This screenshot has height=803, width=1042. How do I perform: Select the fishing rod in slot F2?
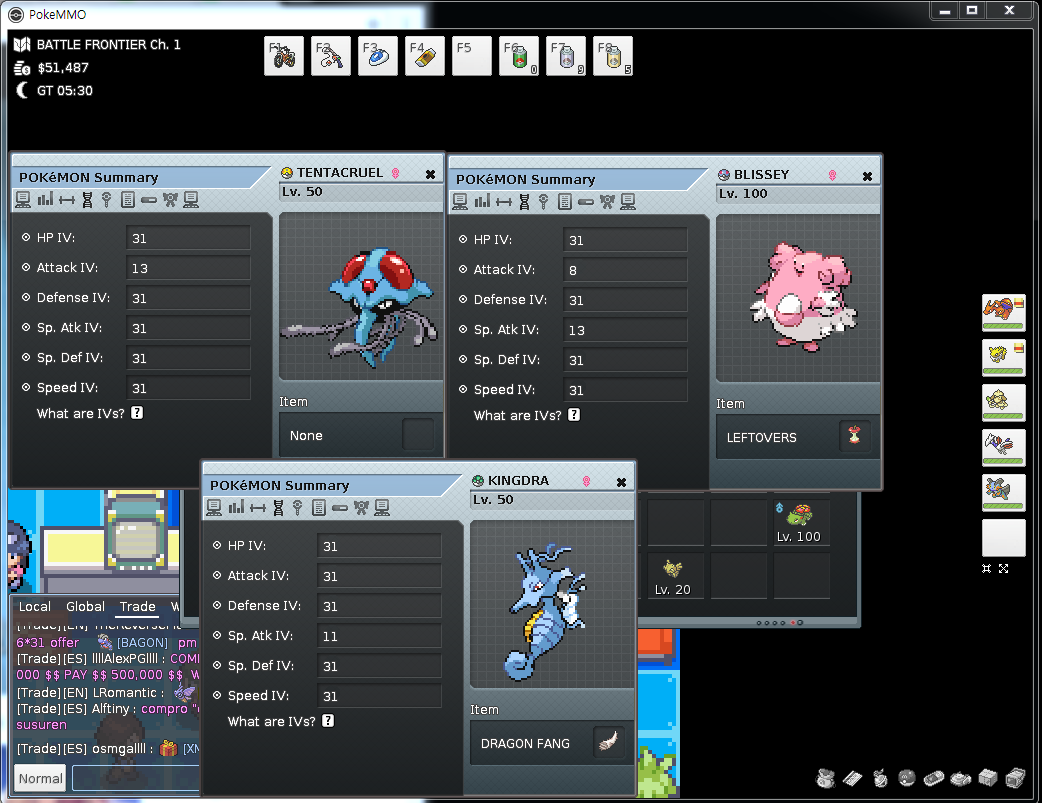pos(331,56)
